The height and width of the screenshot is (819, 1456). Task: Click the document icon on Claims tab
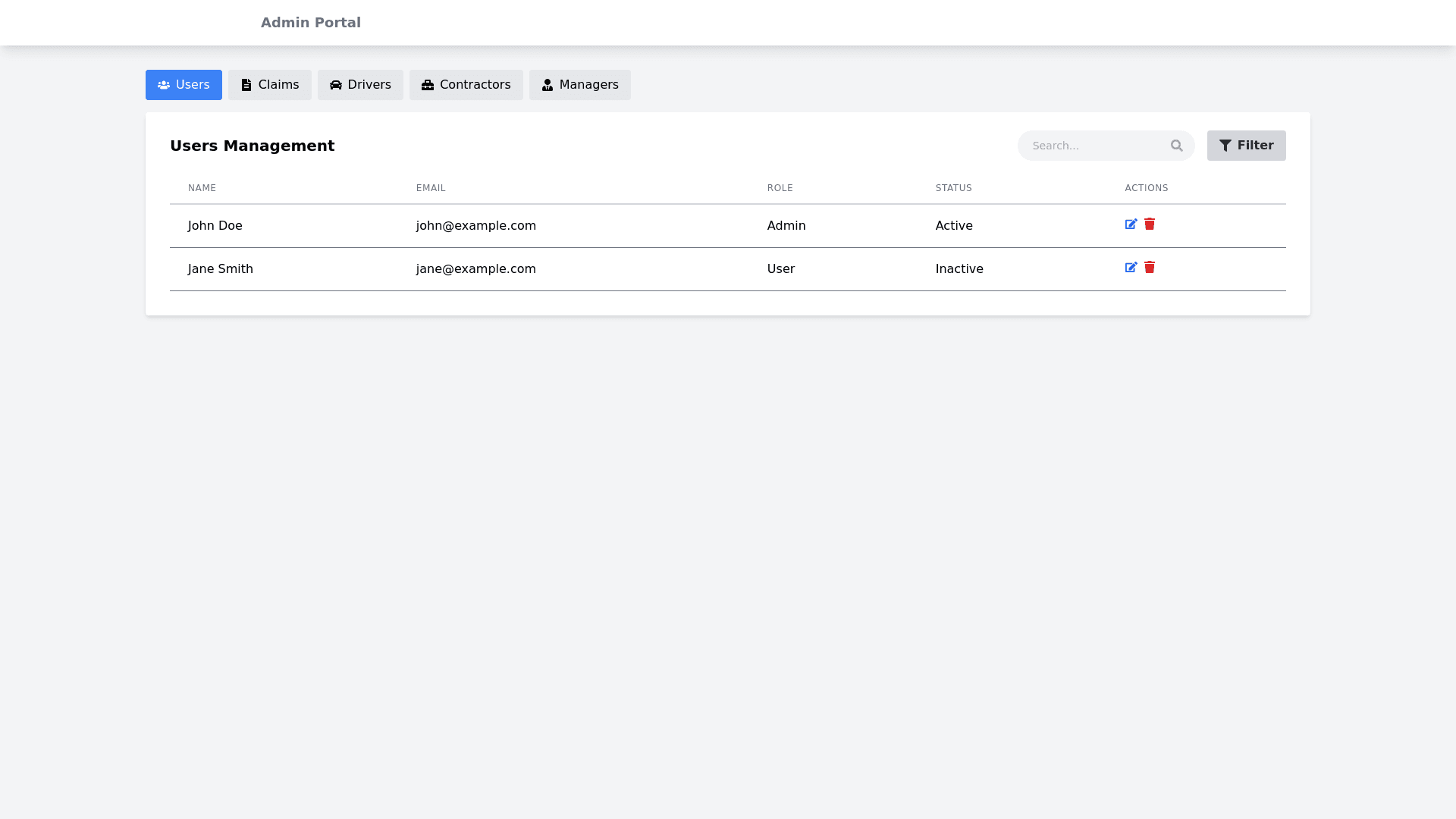click(246, 85)
